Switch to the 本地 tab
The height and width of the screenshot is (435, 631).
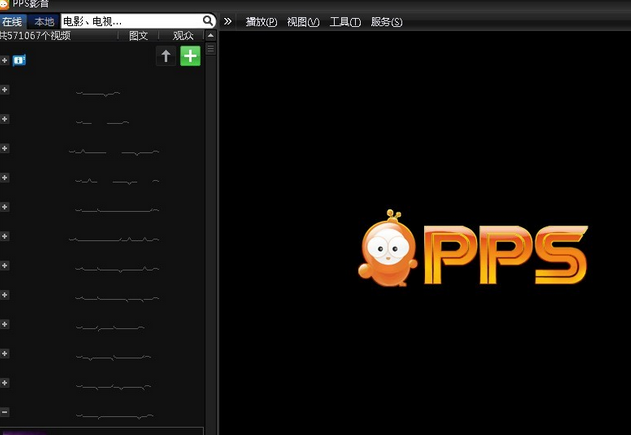(x=44, y=22)
